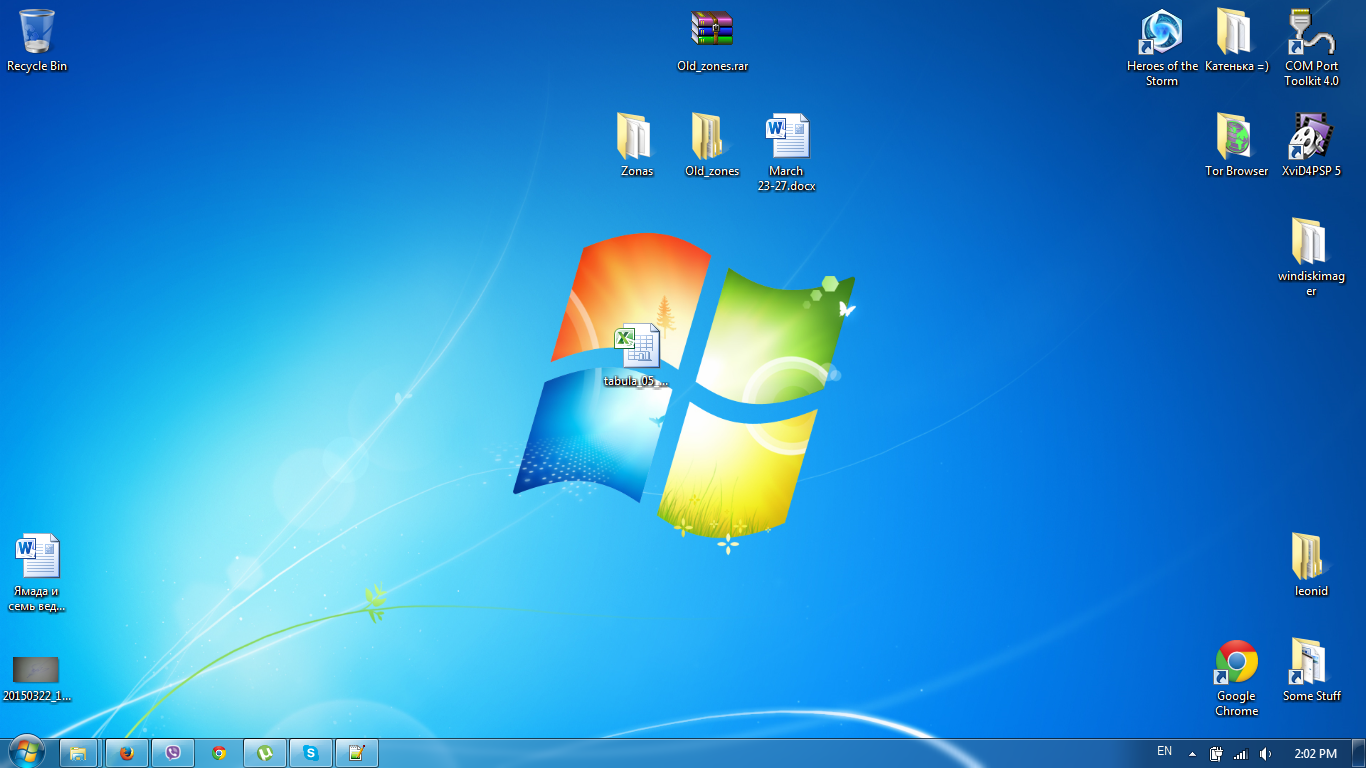Open Firefox from the taskbar
1366x768 pixels.
tap(127, 753)
